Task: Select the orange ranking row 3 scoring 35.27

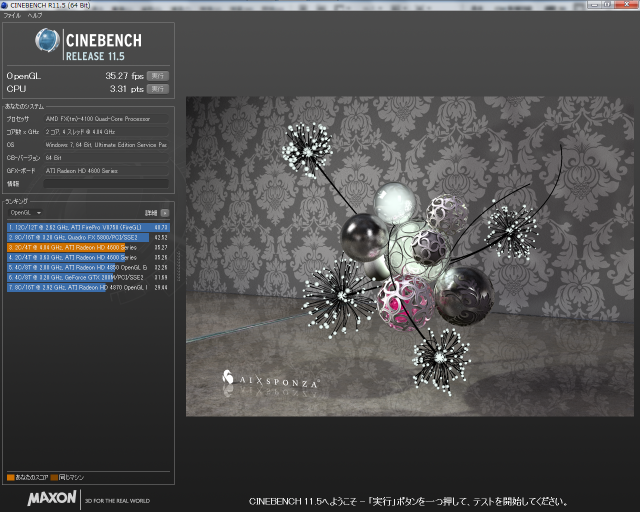Action: (88, 247)
